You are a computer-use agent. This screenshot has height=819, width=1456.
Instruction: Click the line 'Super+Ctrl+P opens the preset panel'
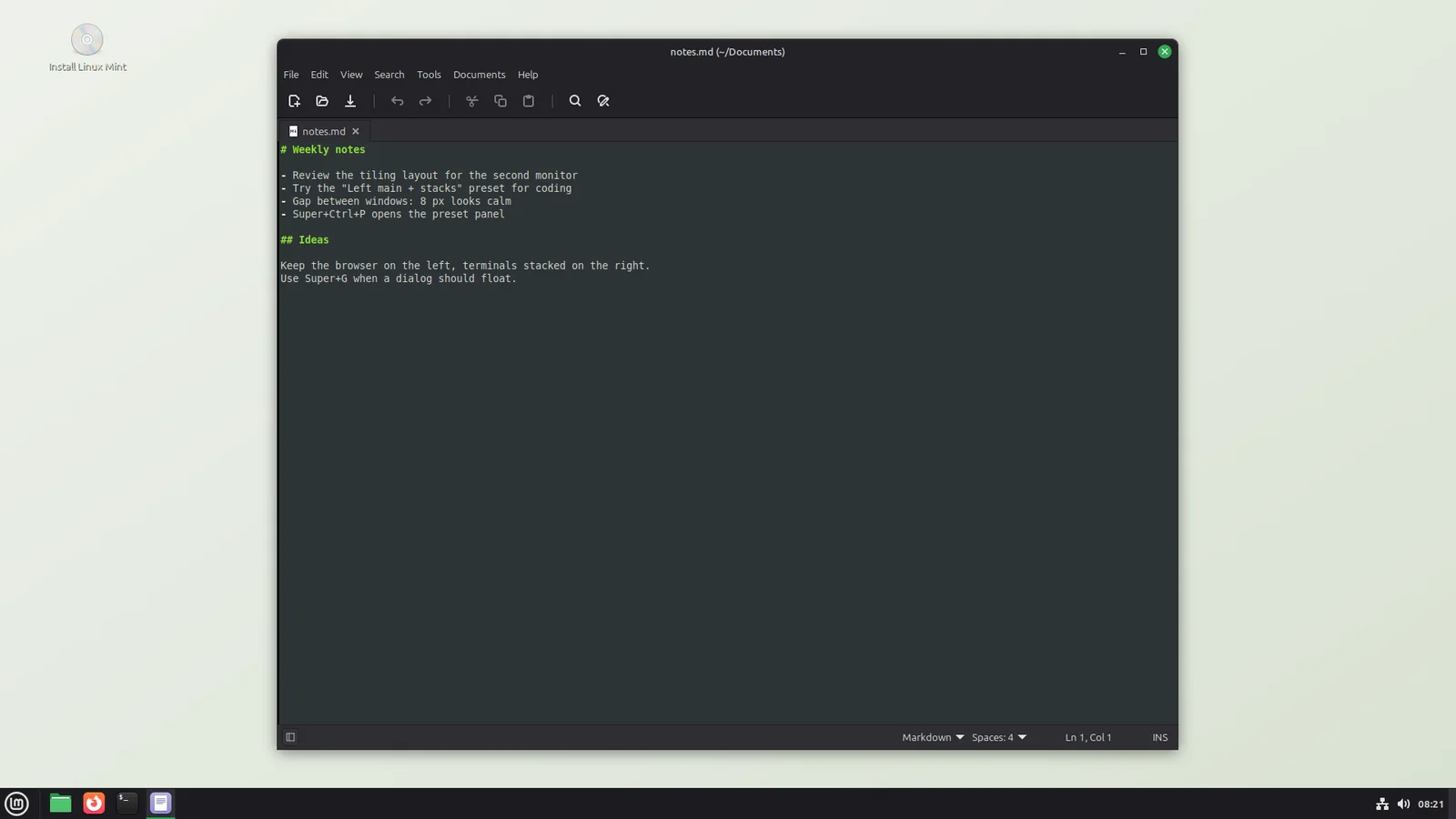(399, 214)
